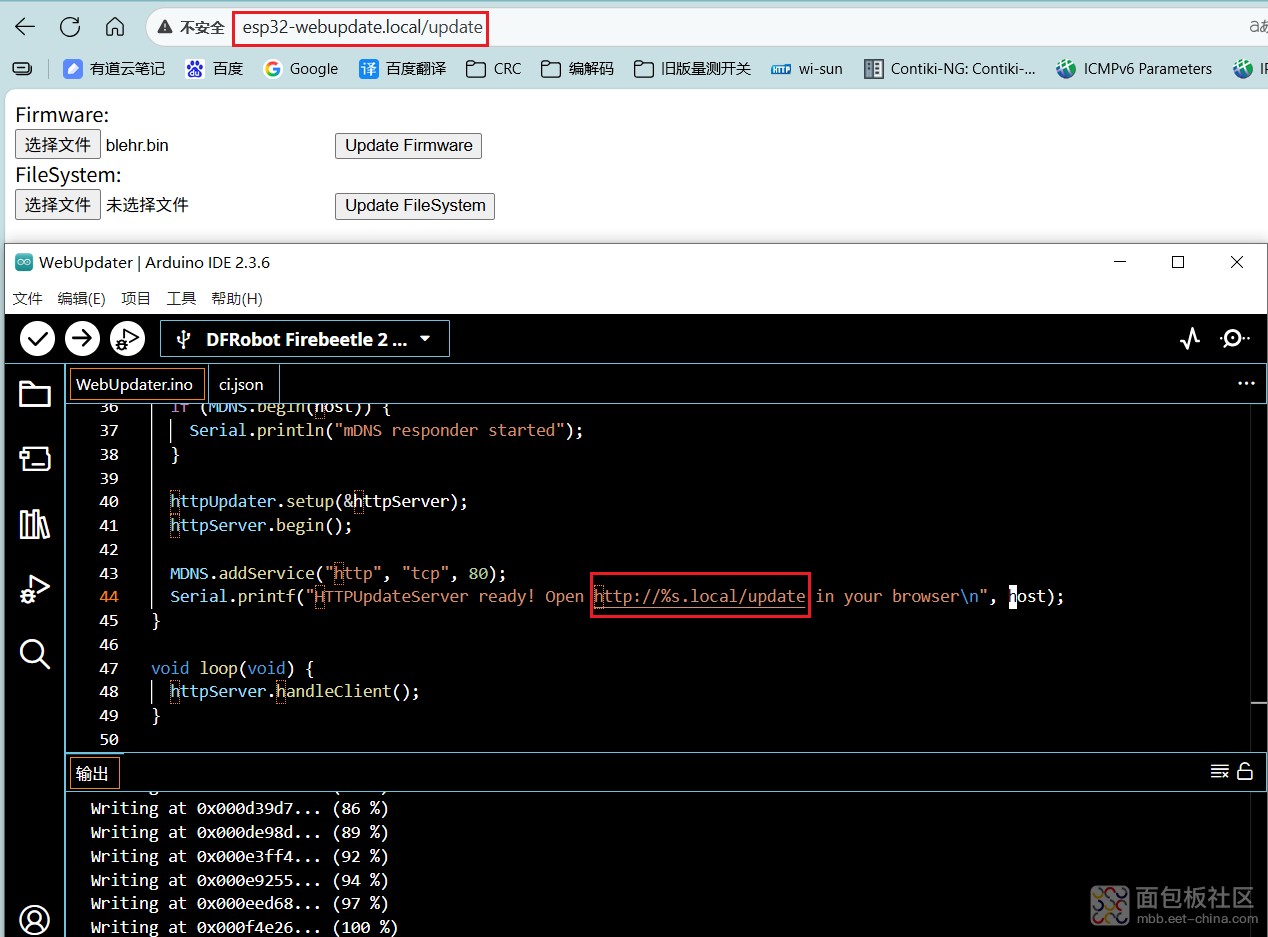Open the Sketchbook folder sidebar

pos(35,395)
